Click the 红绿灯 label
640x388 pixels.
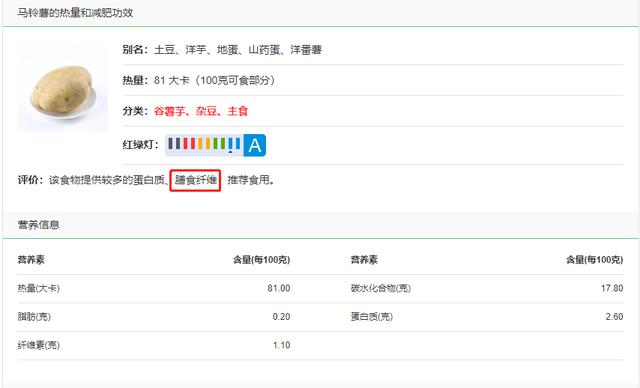pos(140,145)
